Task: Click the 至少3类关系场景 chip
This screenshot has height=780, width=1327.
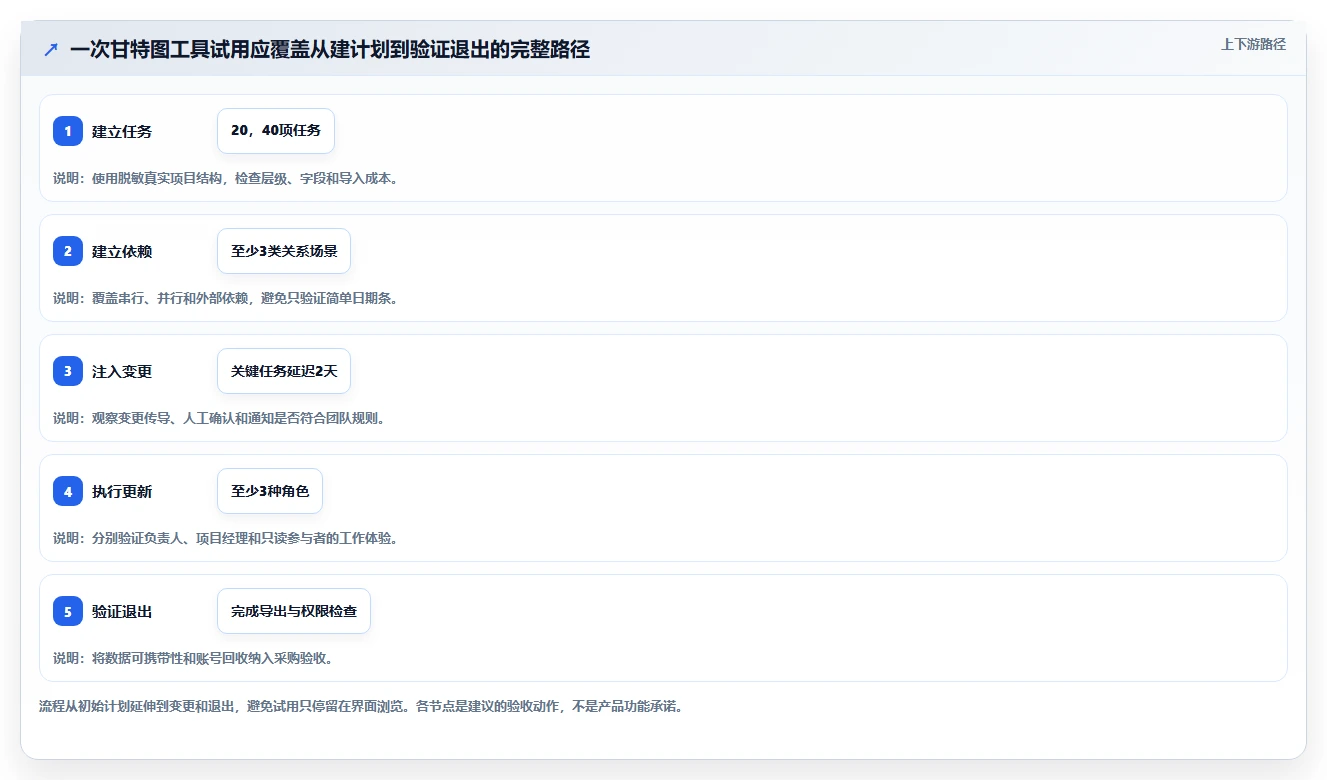Action: click(x=284, y=251)
